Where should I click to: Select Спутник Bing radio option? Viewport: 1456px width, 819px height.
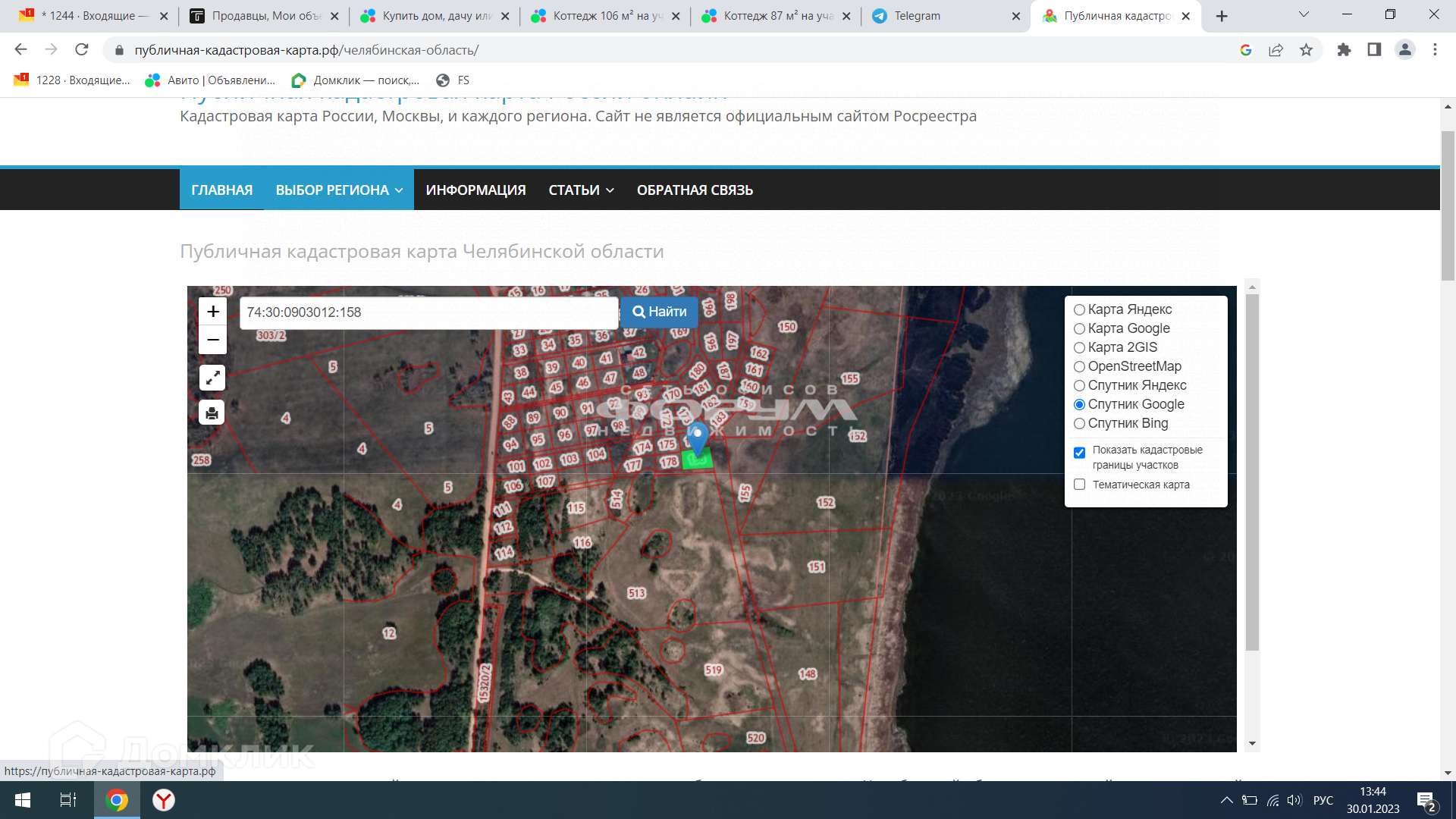coord(1079,423)
